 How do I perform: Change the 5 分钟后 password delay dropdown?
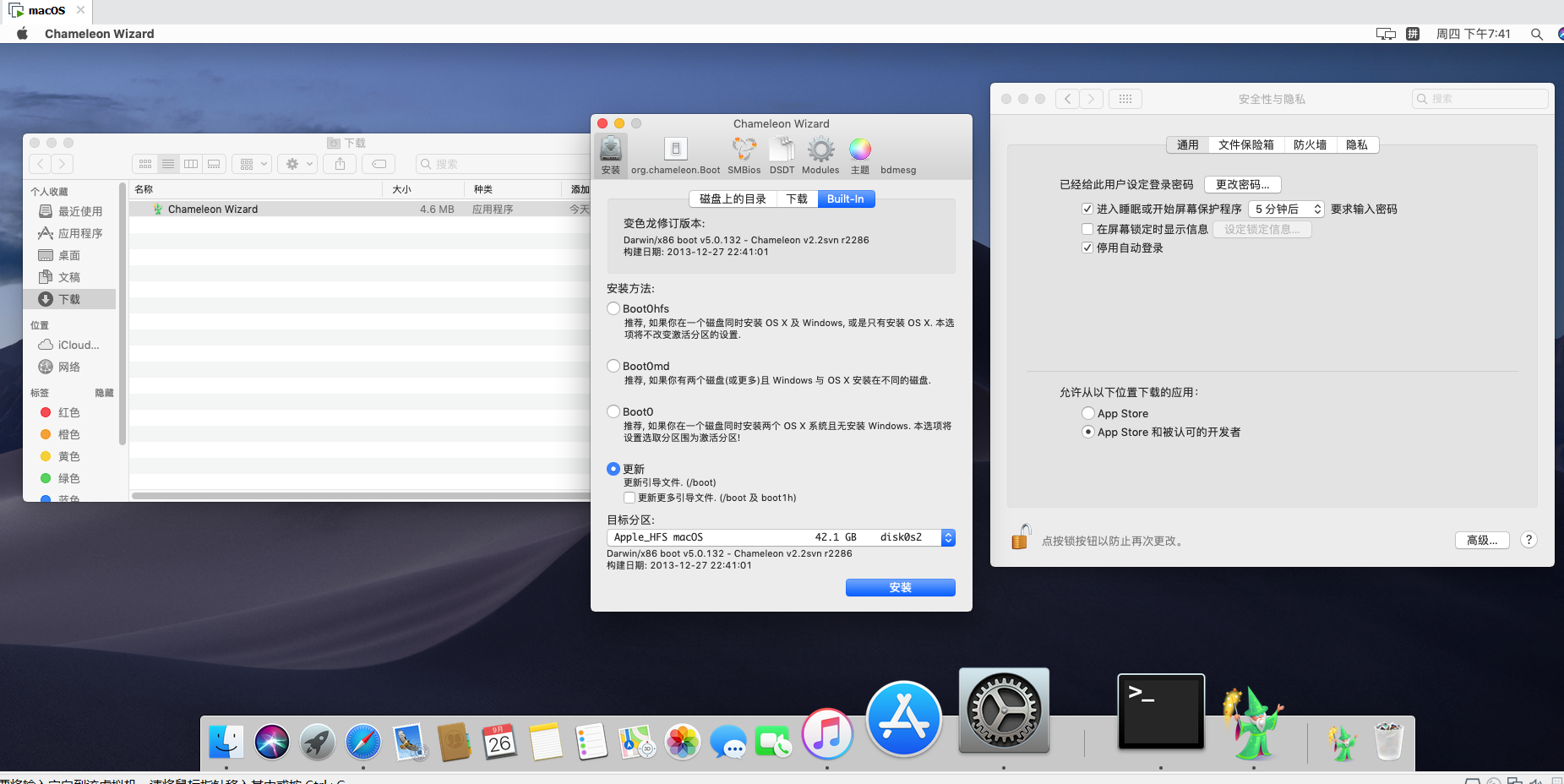[x=1285, y=209]
